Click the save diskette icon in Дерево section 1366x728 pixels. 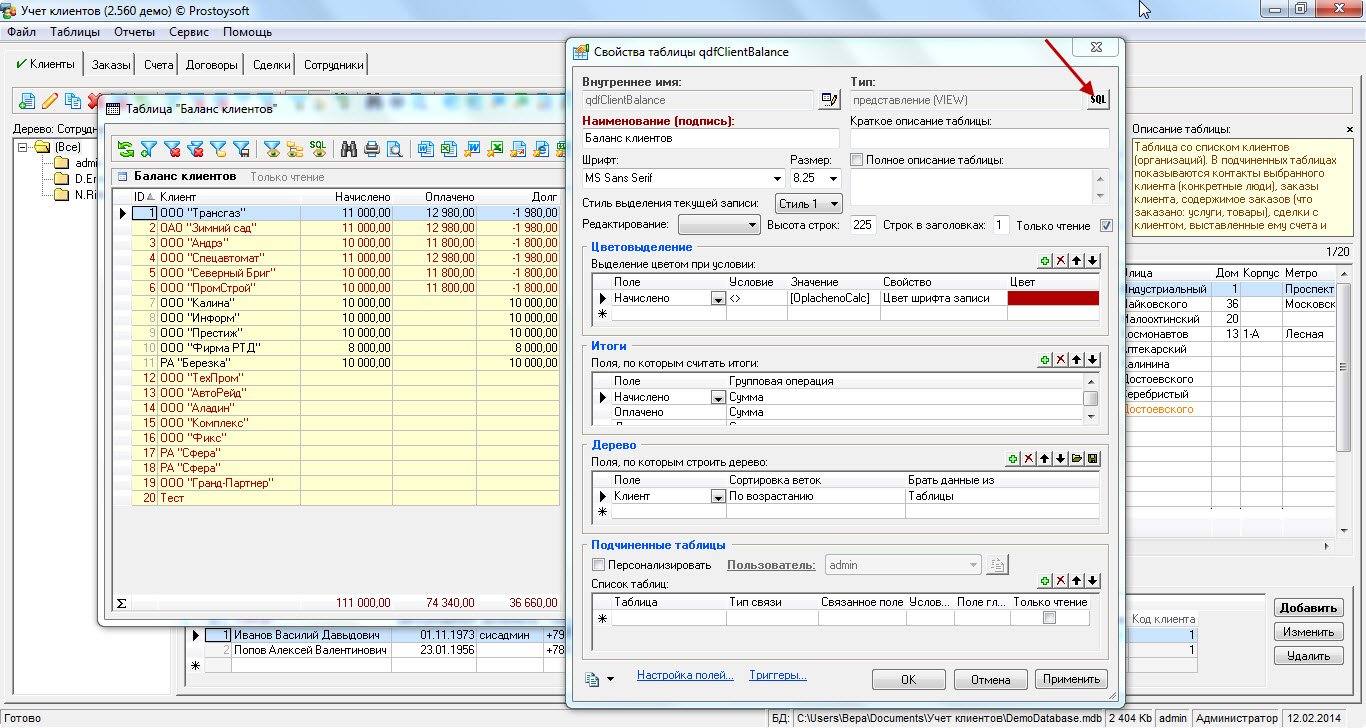point(1093,458)
